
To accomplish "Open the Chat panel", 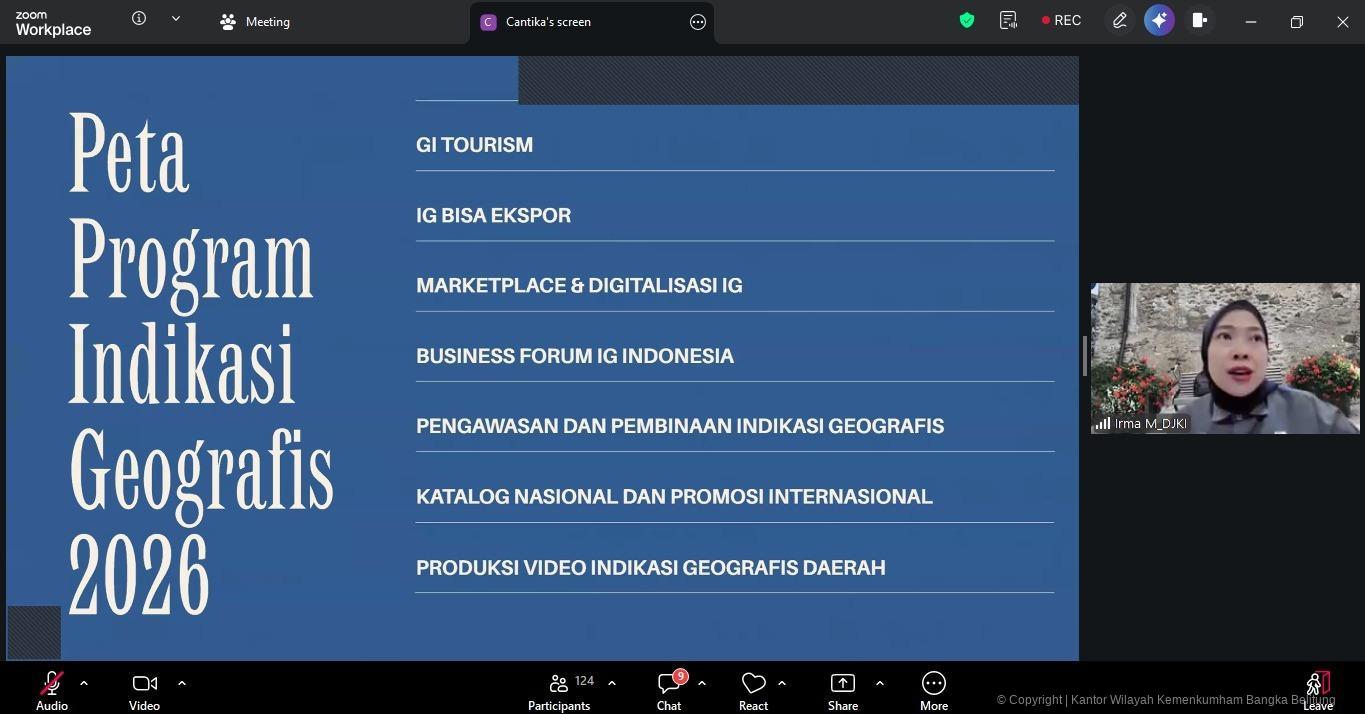I will coord(669,690).
